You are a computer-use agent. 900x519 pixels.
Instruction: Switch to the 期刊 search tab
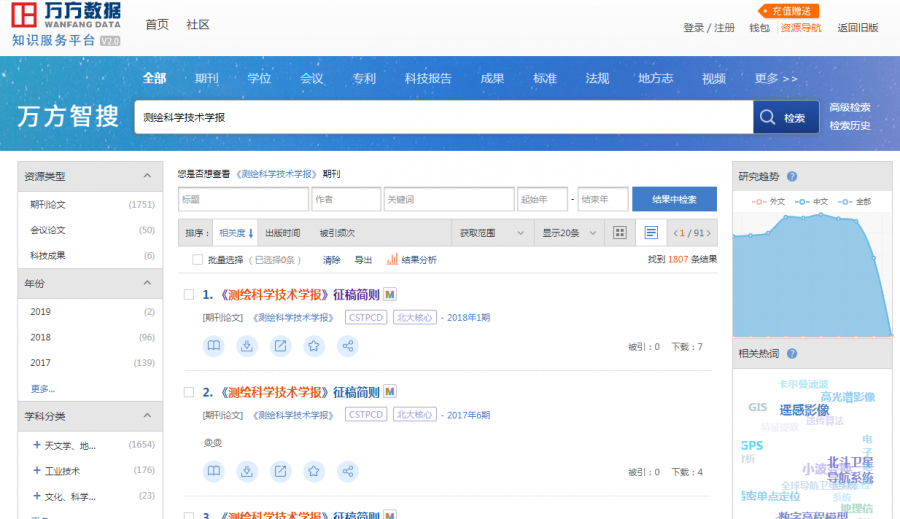207,78
